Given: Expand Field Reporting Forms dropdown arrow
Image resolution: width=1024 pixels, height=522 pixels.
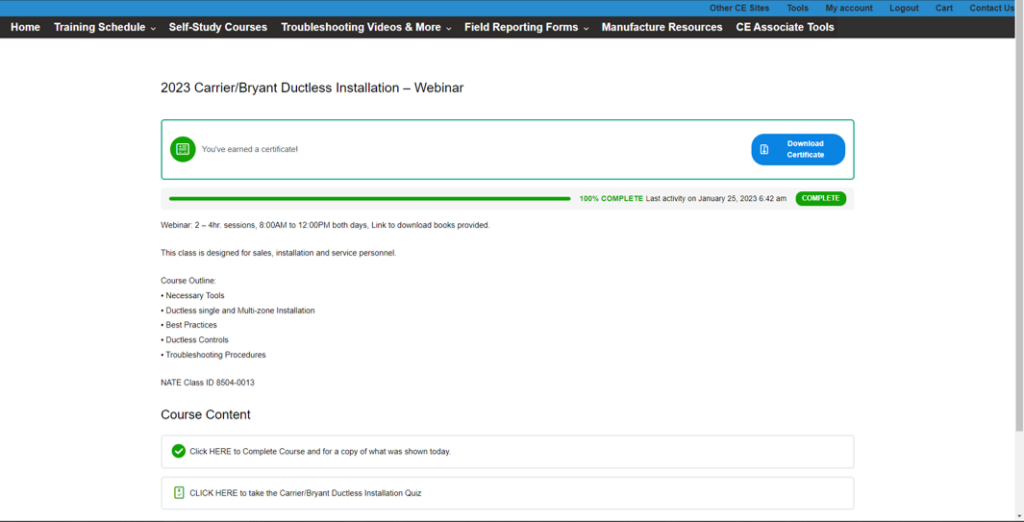Looking at the screenshot, I should 586,28.
